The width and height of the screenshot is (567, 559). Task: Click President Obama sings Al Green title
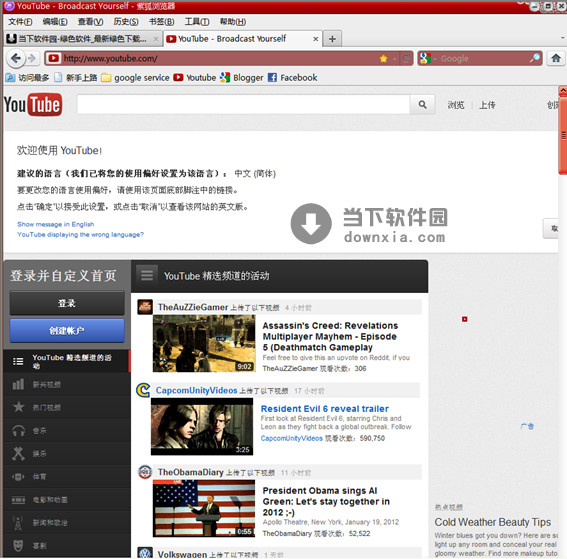pyautogui.click(x=326, y=502)
